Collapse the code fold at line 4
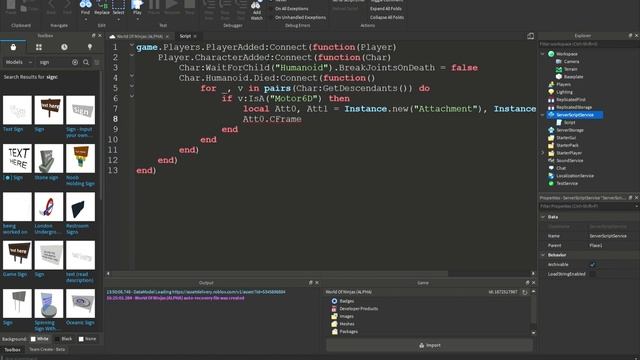 132,76
